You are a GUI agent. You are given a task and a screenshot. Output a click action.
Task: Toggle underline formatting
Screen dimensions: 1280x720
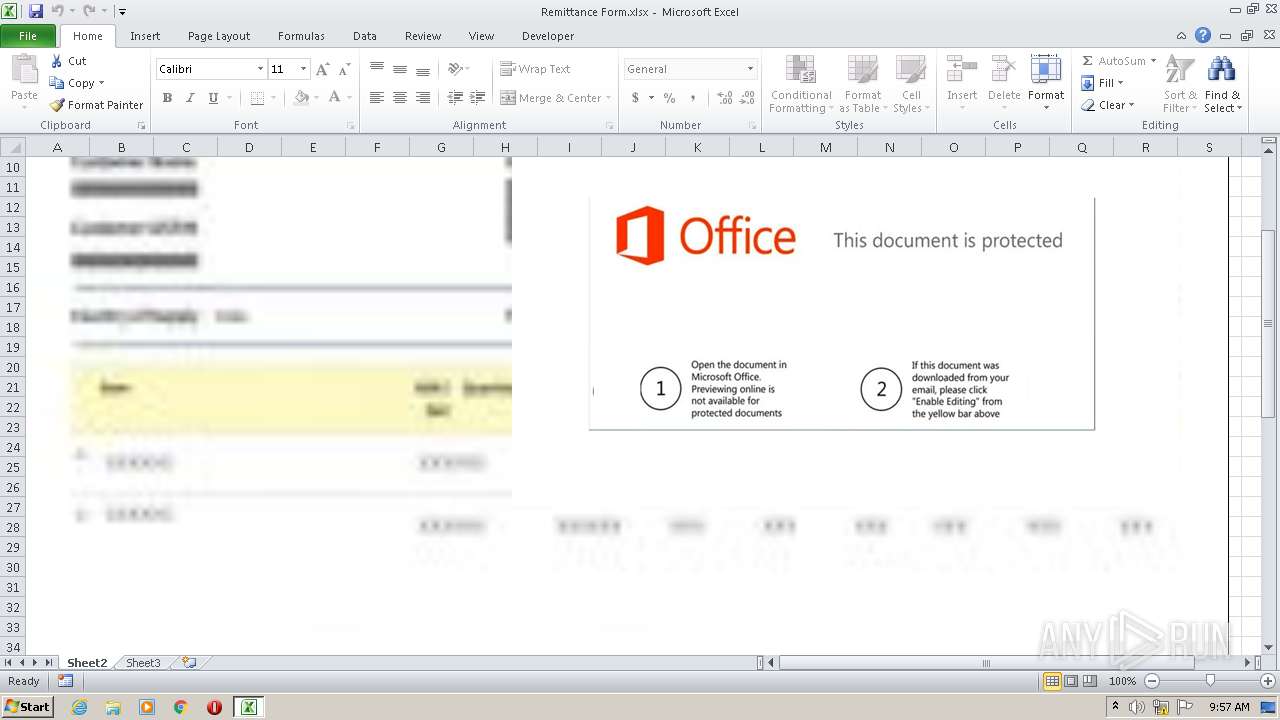213,98
